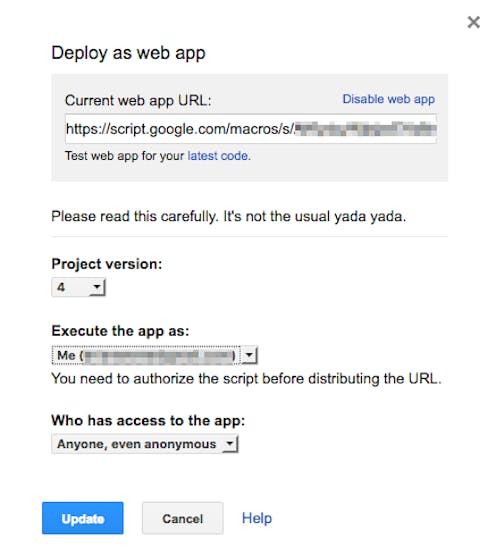Close the Deploy as web app dialog
Image resolution: width=501 pixels, height=555 pixels.
point(473,22)
